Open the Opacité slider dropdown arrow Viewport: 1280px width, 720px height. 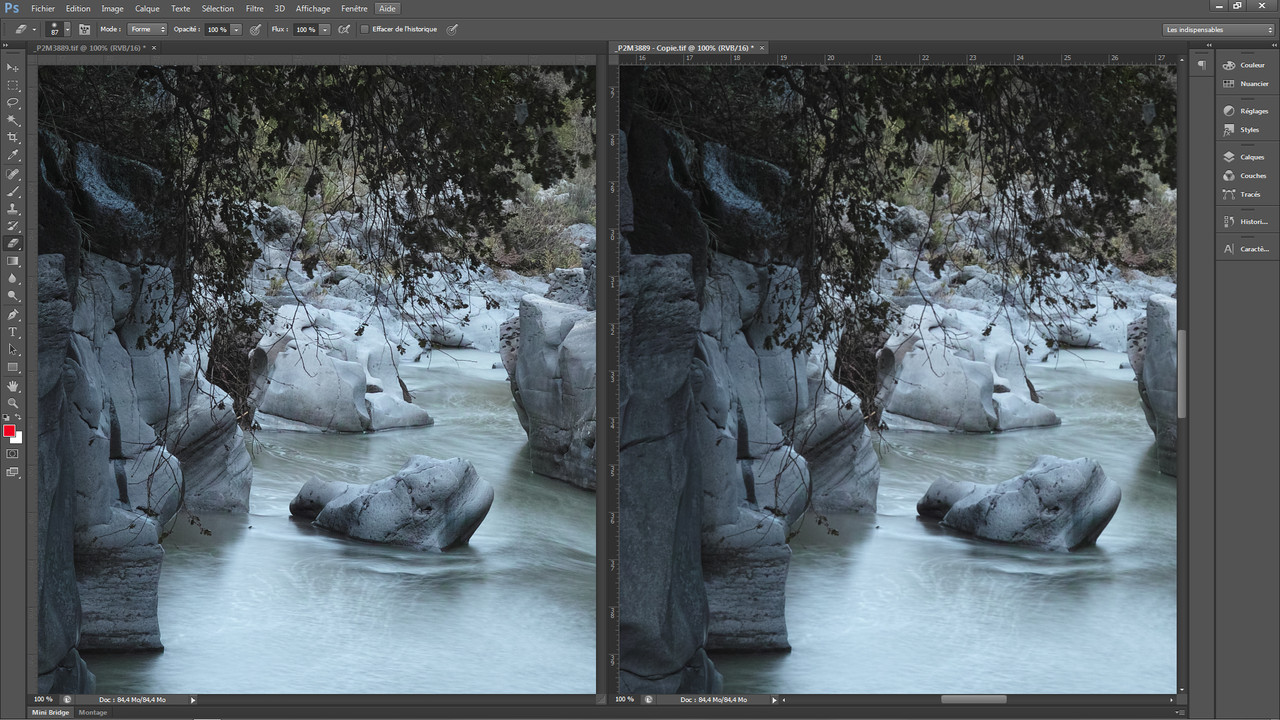tap(237, 29)
